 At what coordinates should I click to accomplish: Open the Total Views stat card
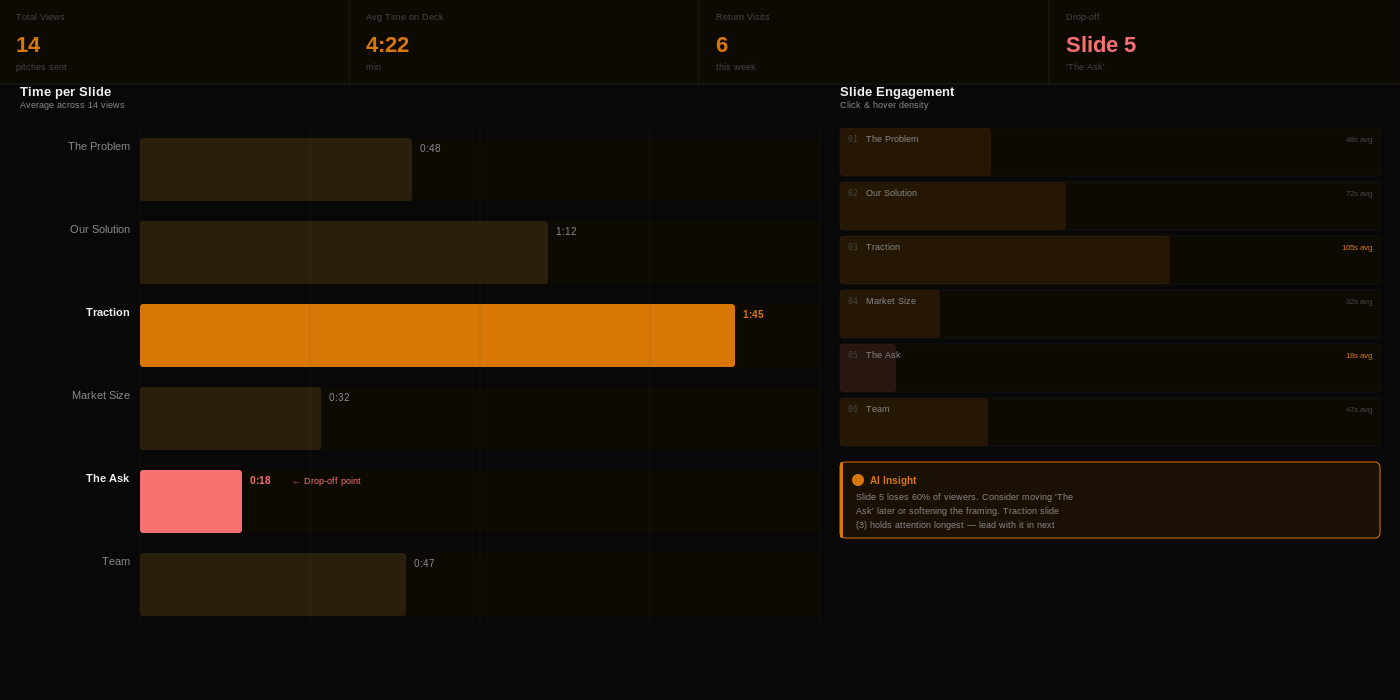[174, 42]
